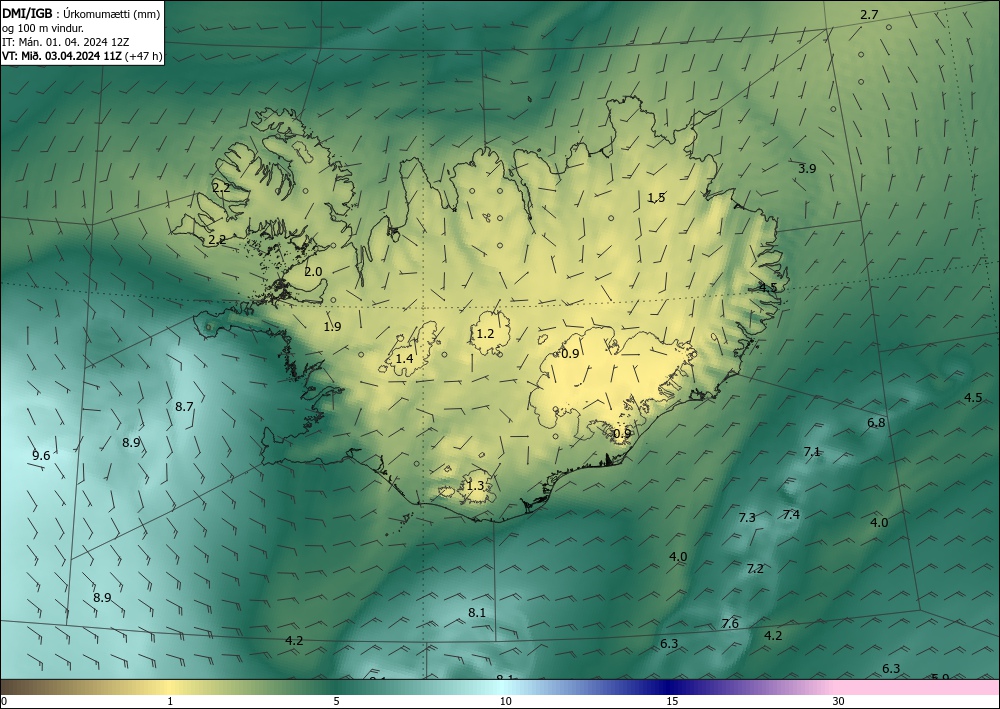Select the 7.6 value on the map
This screenshot has height=709, width=1000.
pos(730,624)
